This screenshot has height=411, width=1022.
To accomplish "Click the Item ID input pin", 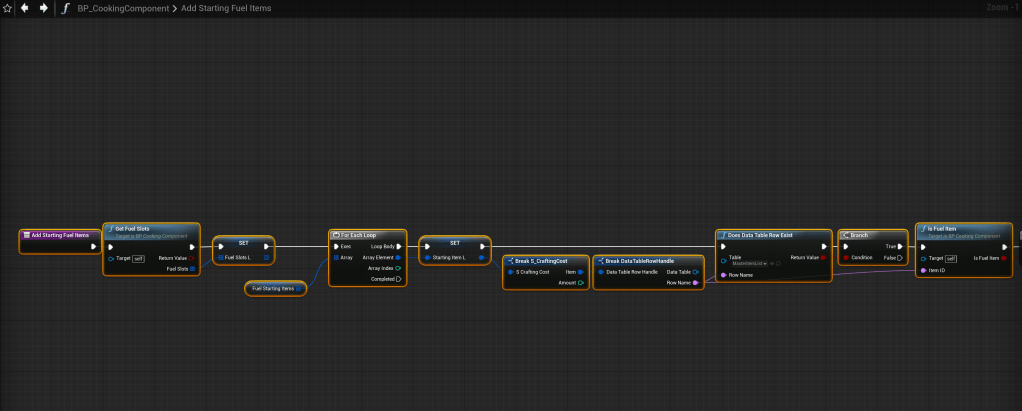I will coord(924,270).
